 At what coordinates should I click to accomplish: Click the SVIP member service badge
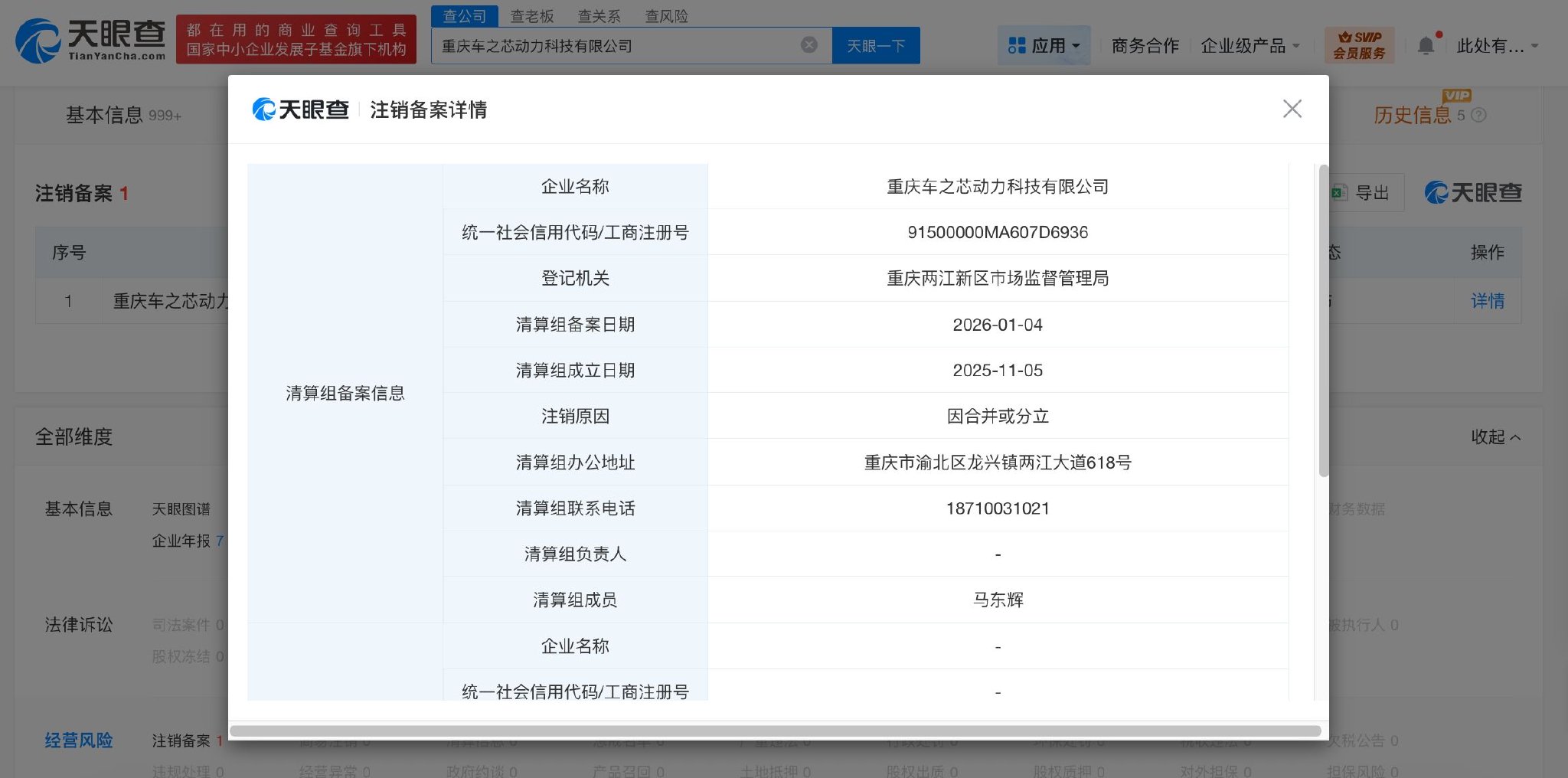point(1359,45)
